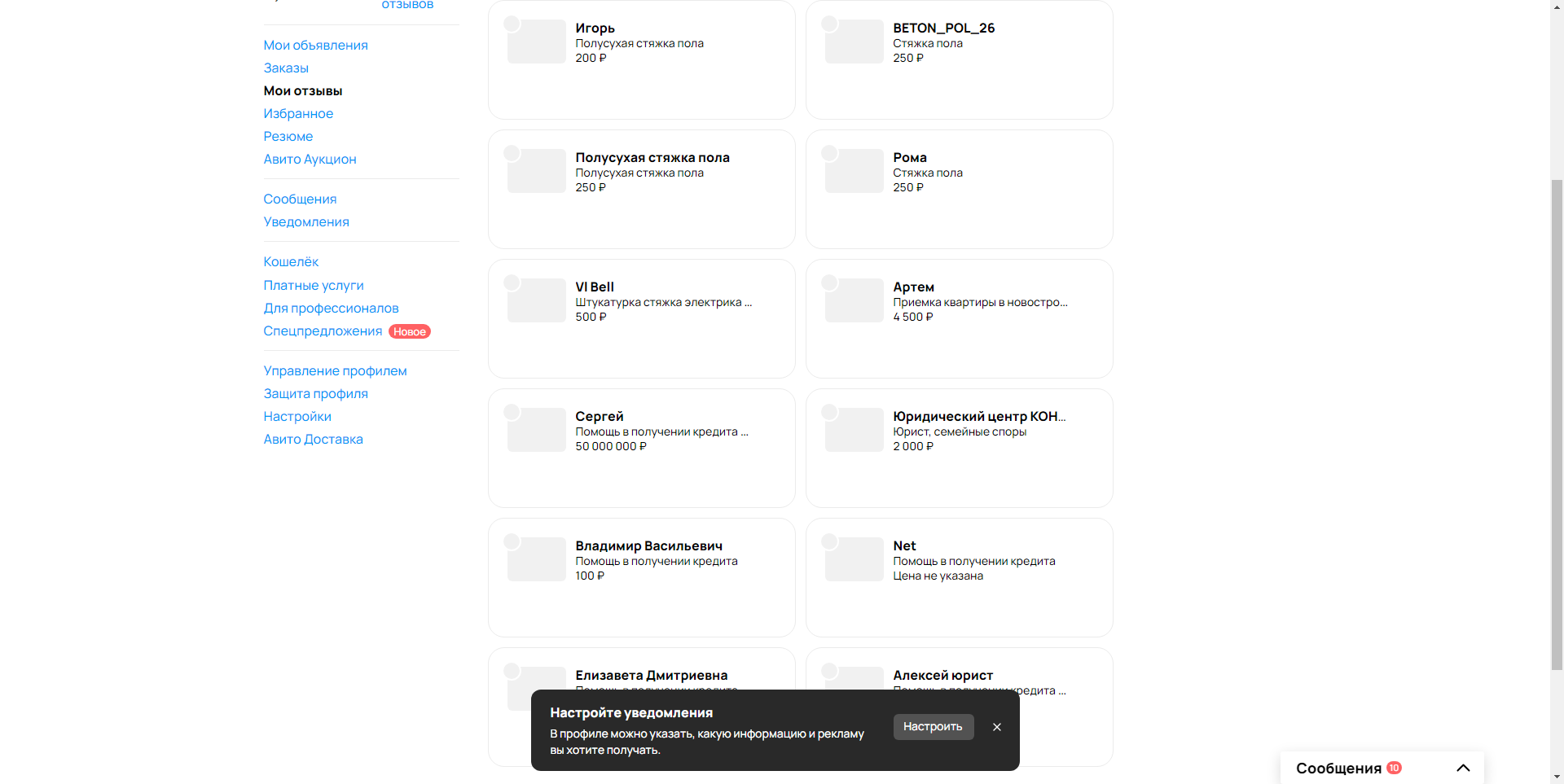Open the Кошелёк link
The height and width of the screenshot is (784, 1564).
[291, 262]
